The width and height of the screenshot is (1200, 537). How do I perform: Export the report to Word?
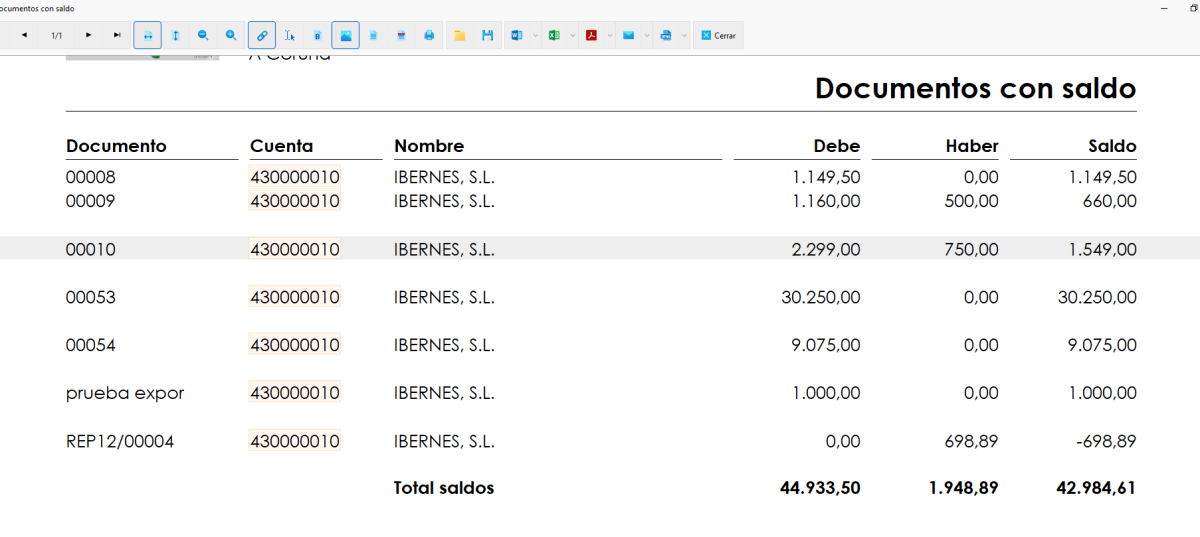tap(517, 35)
